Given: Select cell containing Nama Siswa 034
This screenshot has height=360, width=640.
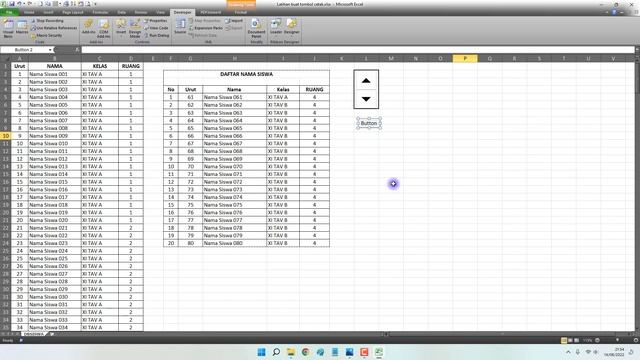Looking at the screenshot, I should click(x=55, y=327).
